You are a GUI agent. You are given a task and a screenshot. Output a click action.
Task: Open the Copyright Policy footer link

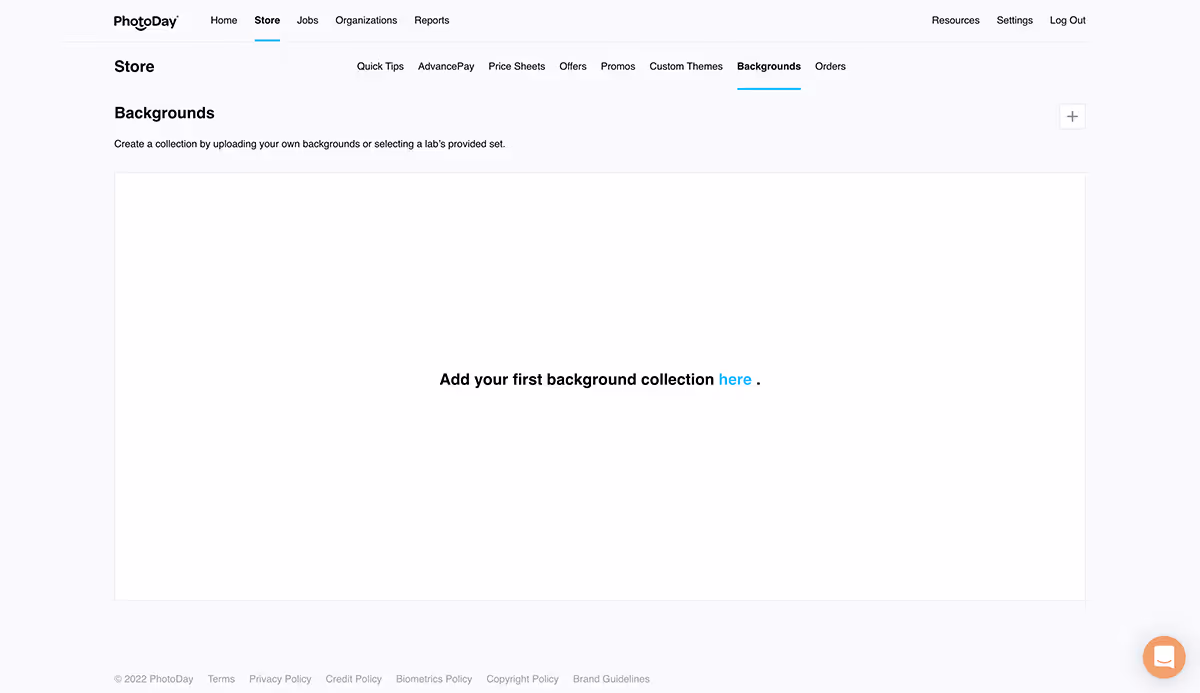click(523, 679)
